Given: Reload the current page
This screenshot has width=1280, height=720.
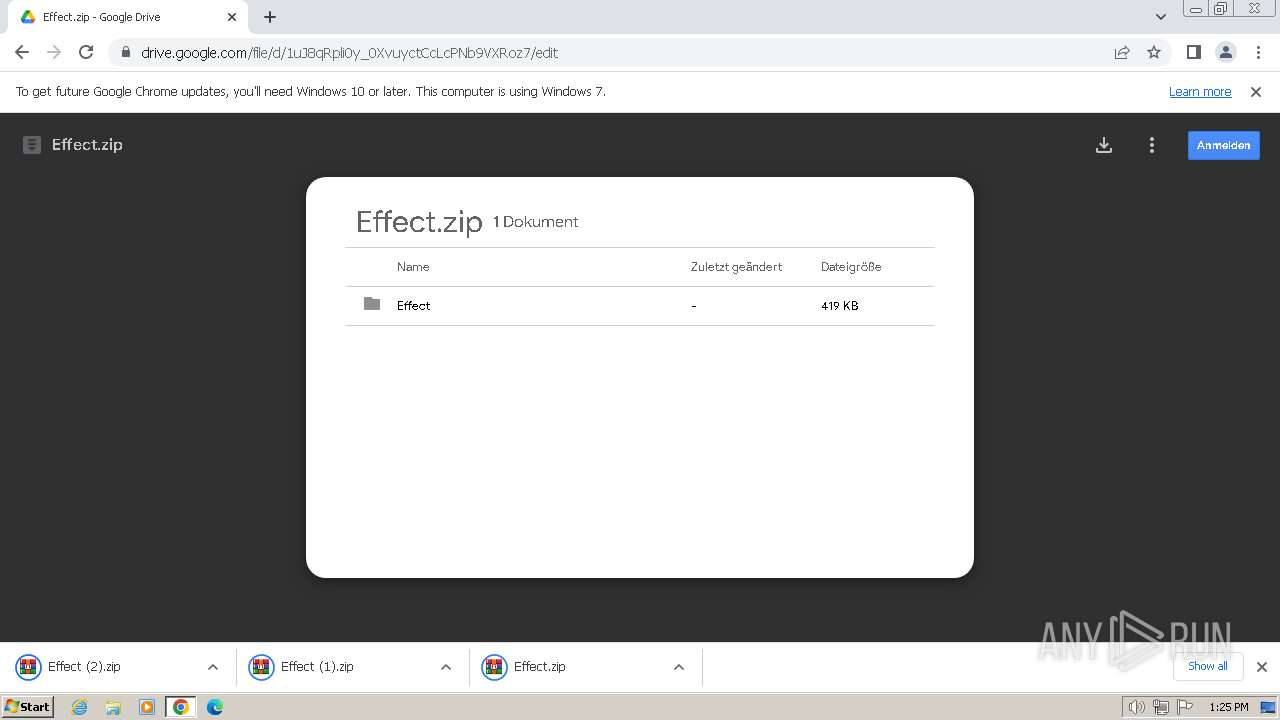Looking at the screenshot, I should coord(86,52).
